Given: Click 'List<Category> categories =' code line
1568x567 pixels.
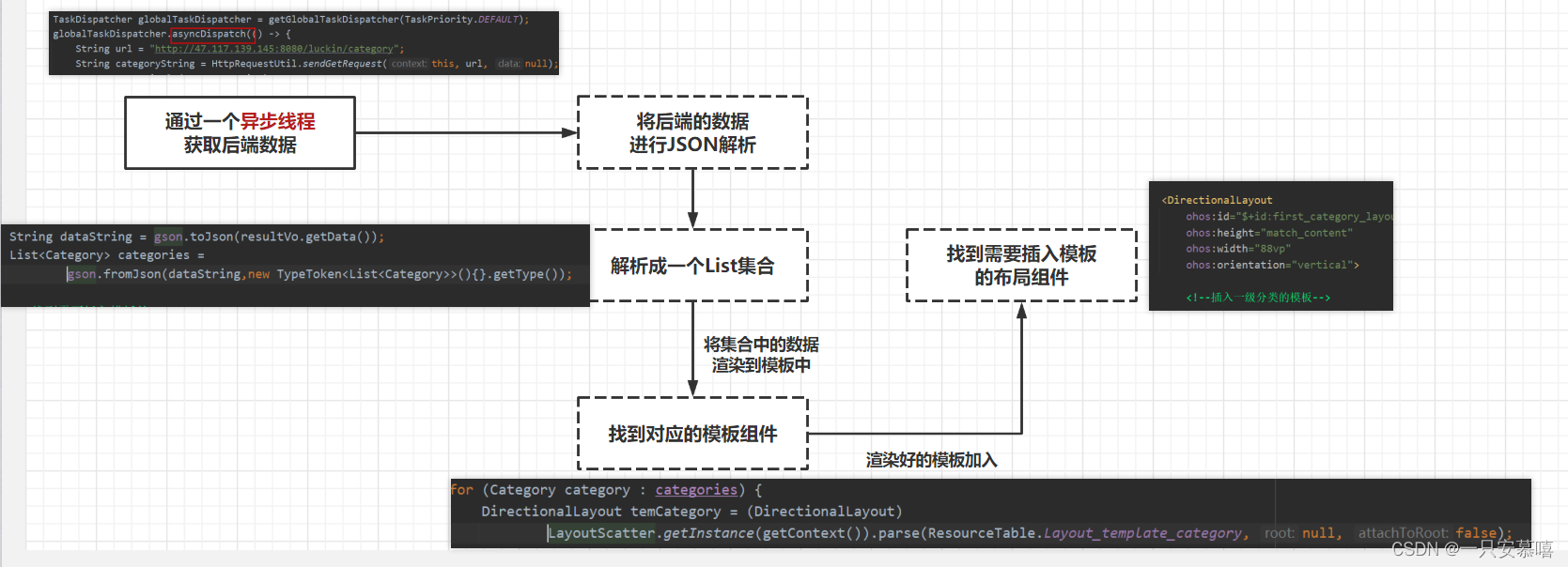Looking at the screenshot, I should click(x=107, y=255).
